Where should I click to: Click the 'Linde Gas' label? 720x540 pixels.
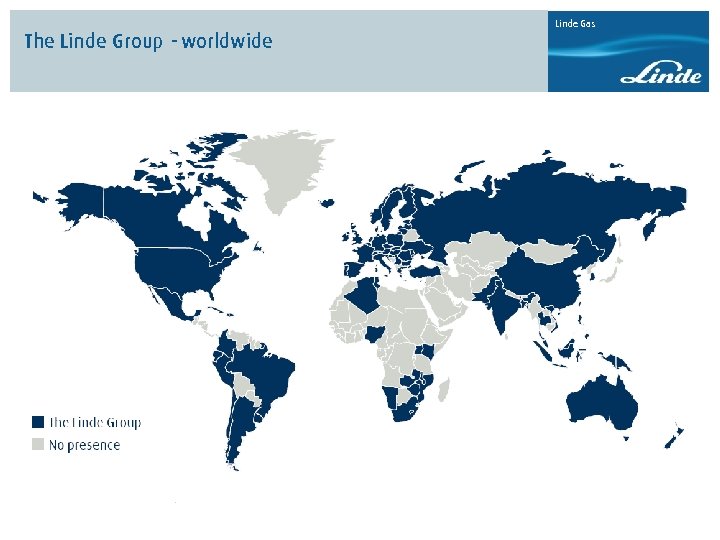pos(575,23)
